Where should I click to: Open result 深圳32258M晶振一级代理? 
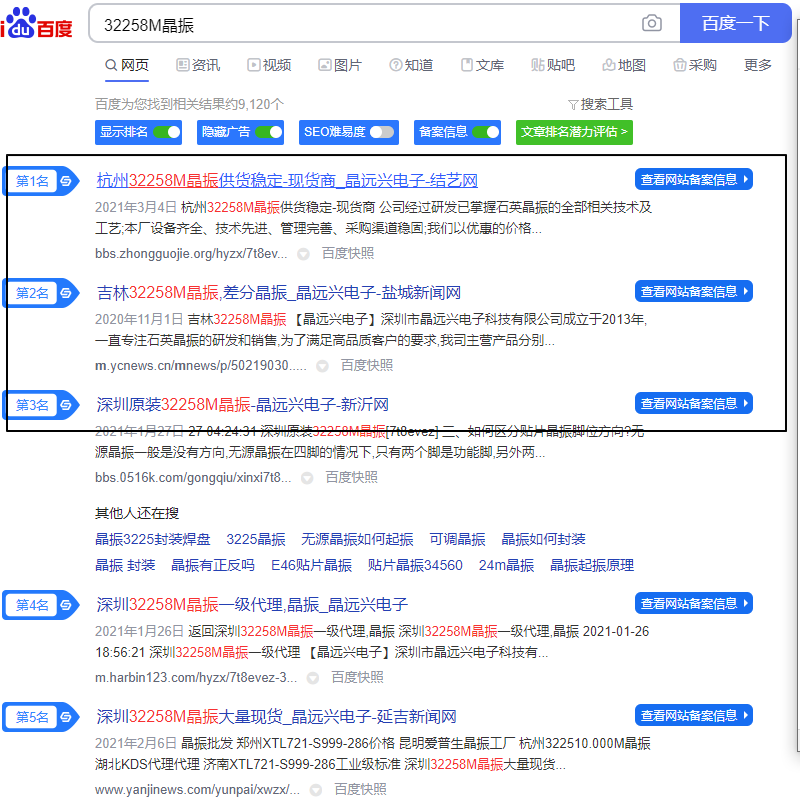click(x=252, y=605)
